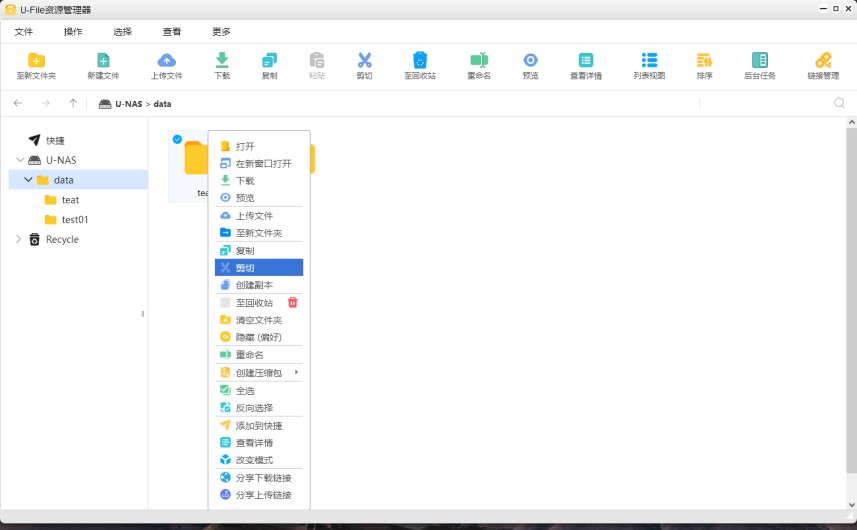Choose 下载 in the context menu
The image size is (857, 530).
[259, 180]
